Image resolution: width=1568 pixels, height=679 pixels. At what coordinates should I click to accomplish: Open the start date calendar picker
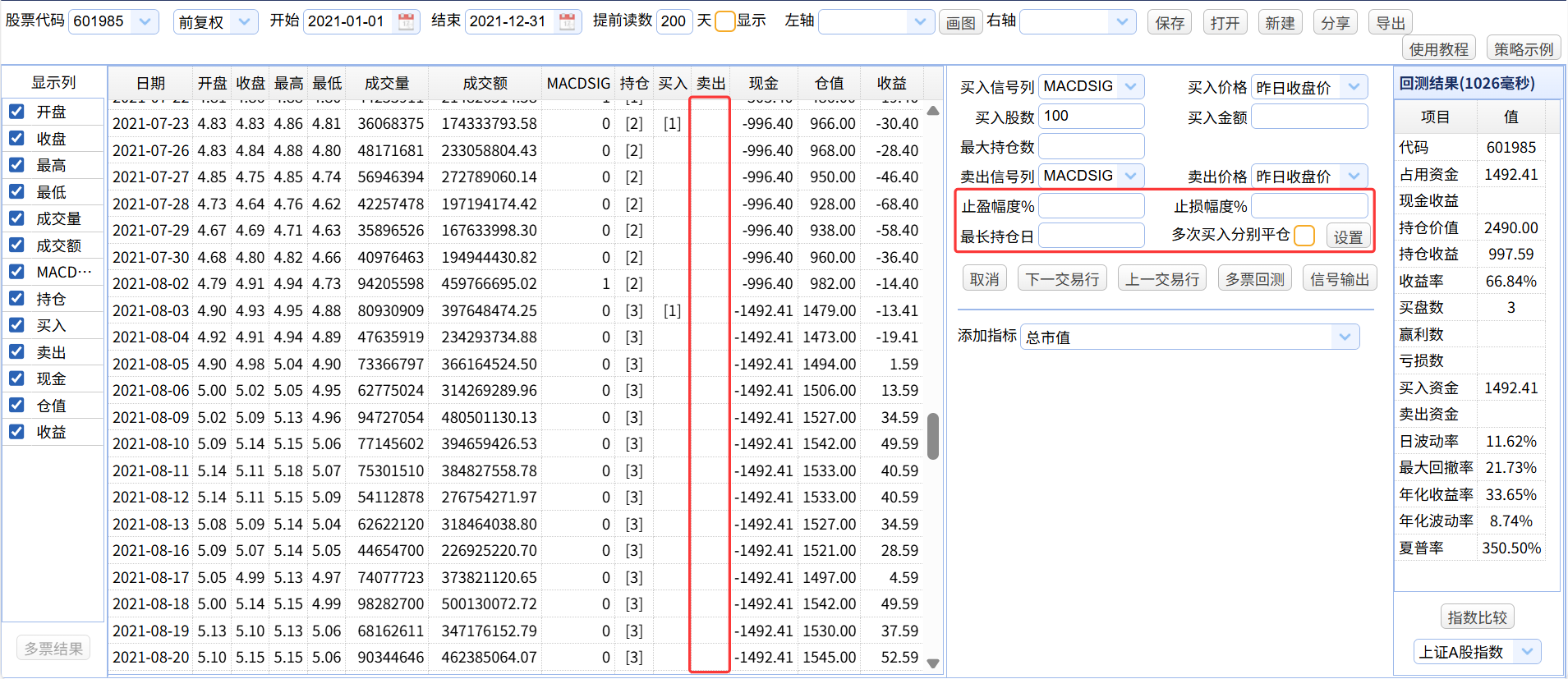[x=406, y=22]
